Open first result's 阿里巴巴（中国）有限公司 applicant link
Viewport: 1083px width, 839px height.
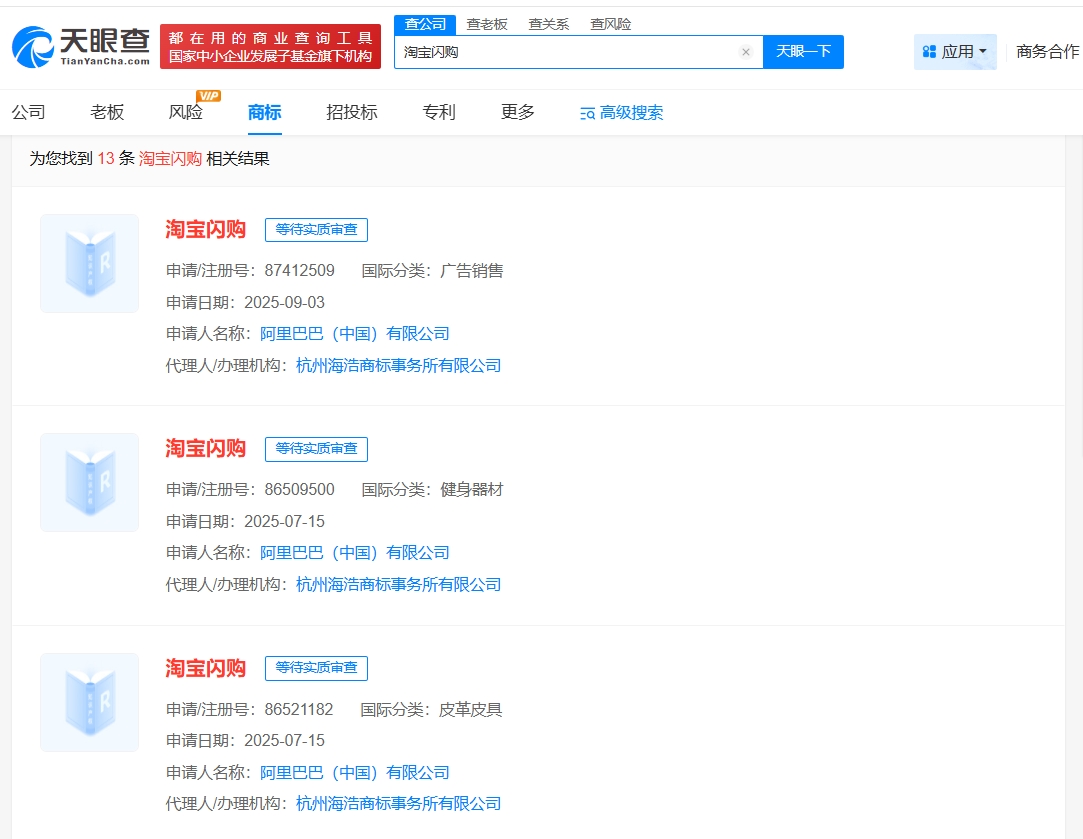pos(355,334)
